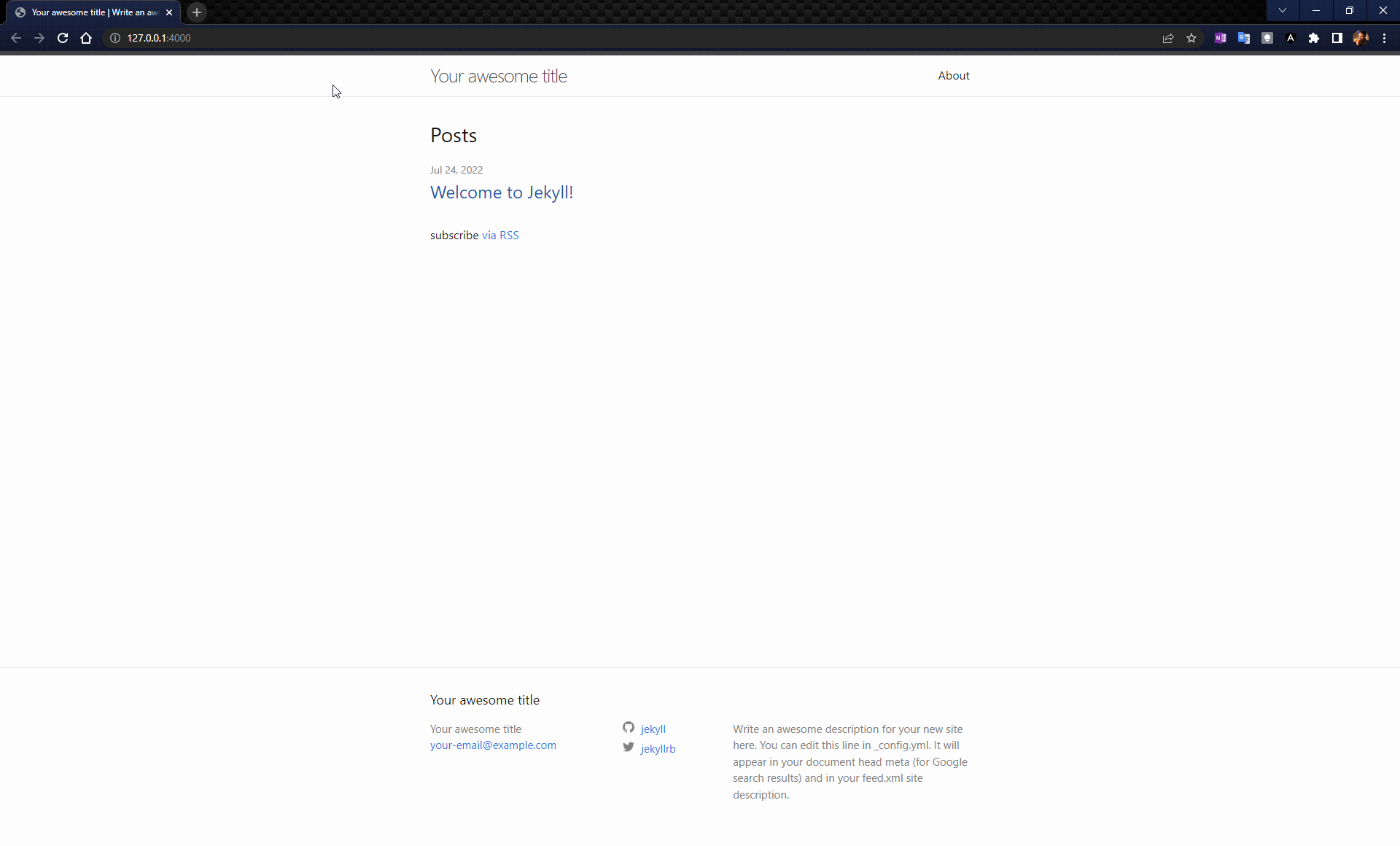The width and height of the screenshot is (1400, 846).
Task: Open the tab search dropdown chevron
Action: (x=1282, y=10)
